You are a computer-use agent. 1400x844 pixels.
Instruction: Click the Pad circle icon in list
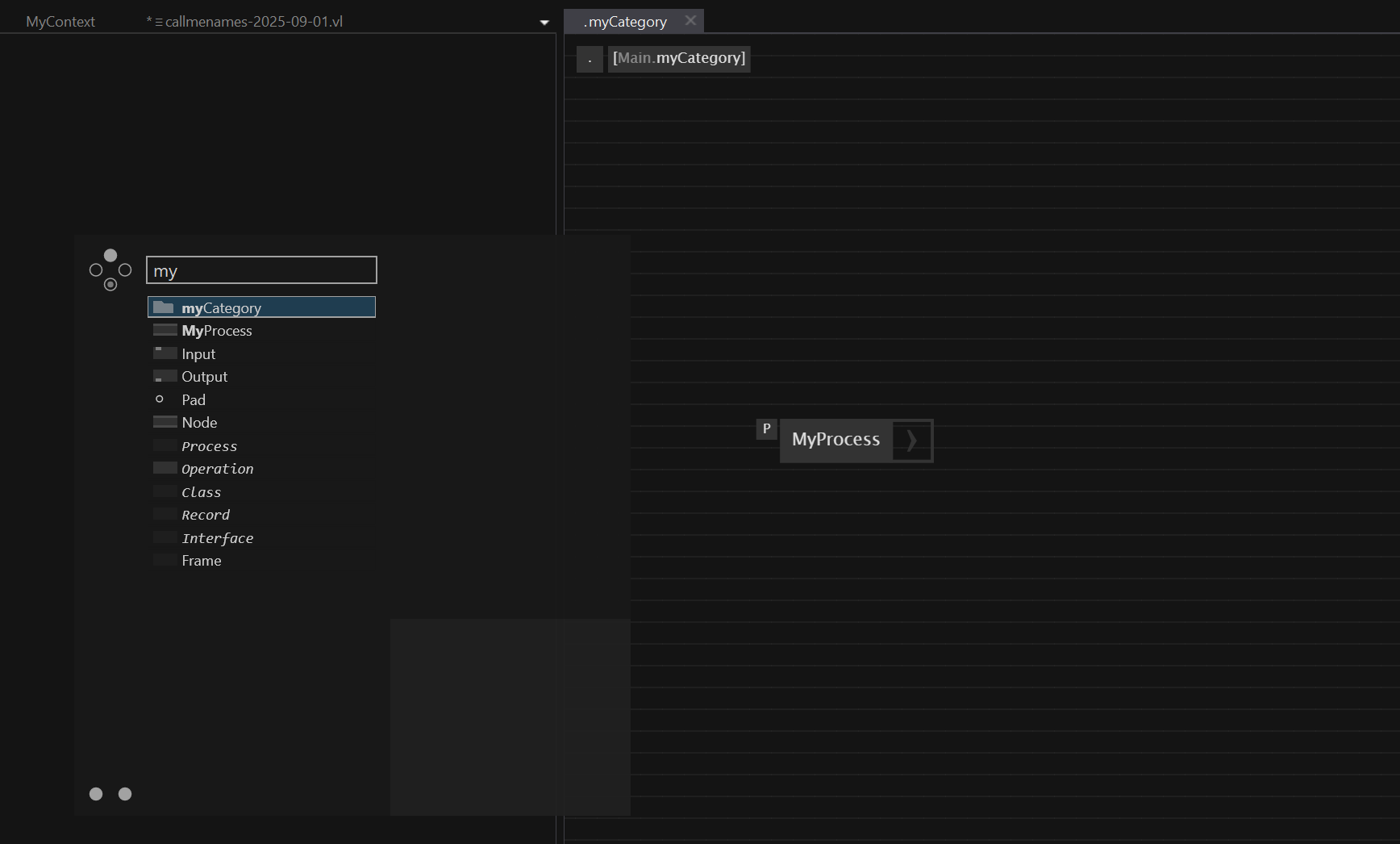click(160, 399)
